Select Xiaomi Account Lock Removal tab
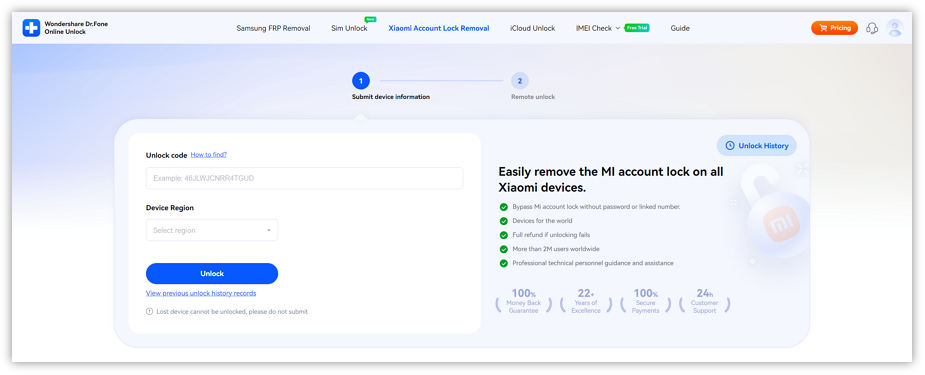The height and width of the screenshot is (375, 925). click(438, 28)
